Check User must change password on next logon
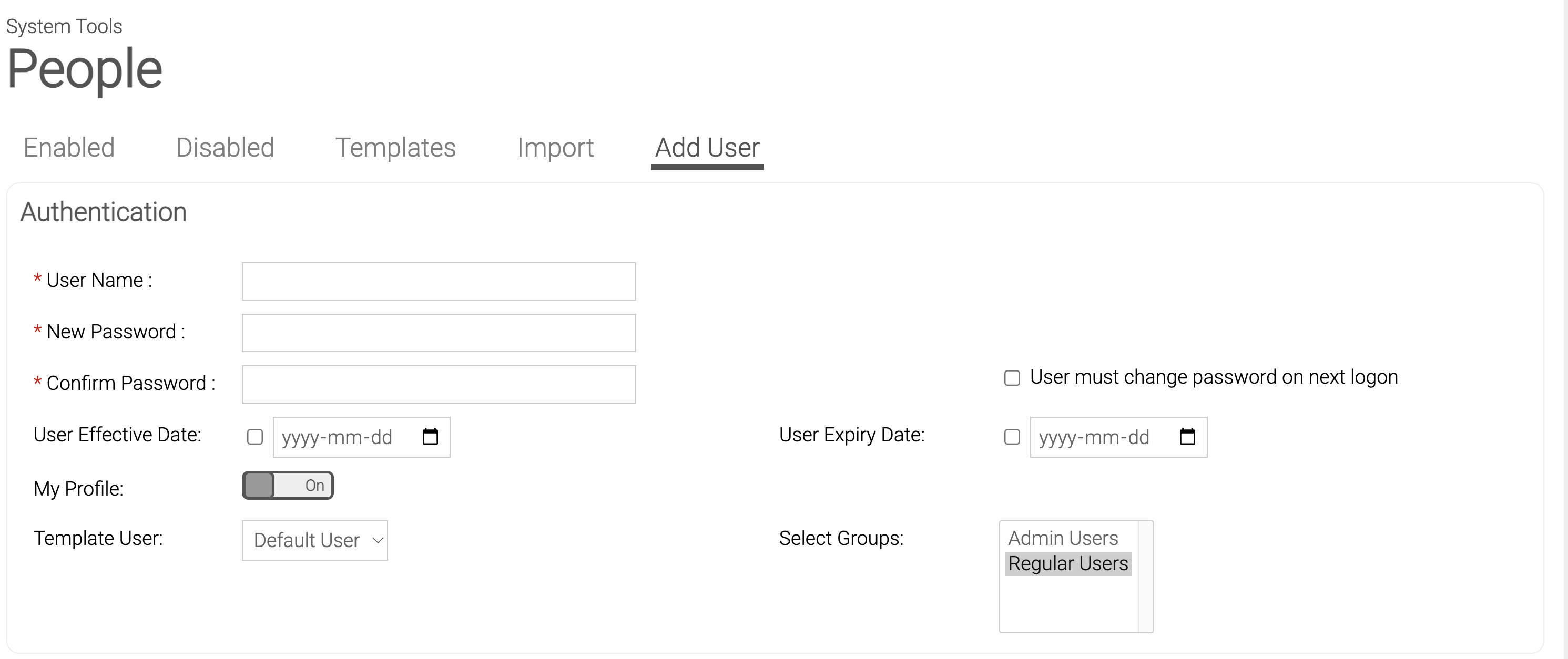This screenshot has width=1568, height=659. coord(1012,378)
